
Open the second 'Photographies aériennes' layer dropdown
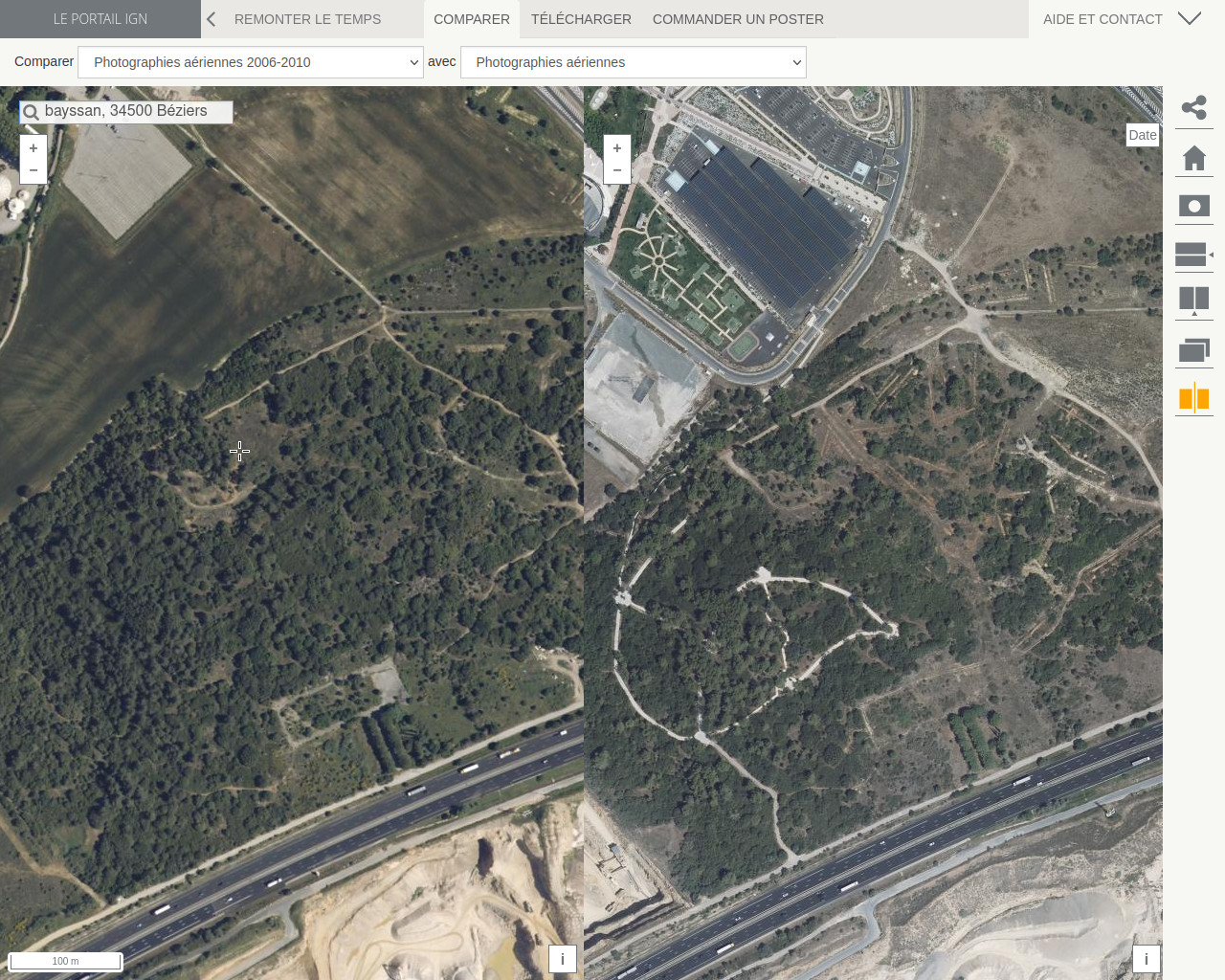point(634,62)
